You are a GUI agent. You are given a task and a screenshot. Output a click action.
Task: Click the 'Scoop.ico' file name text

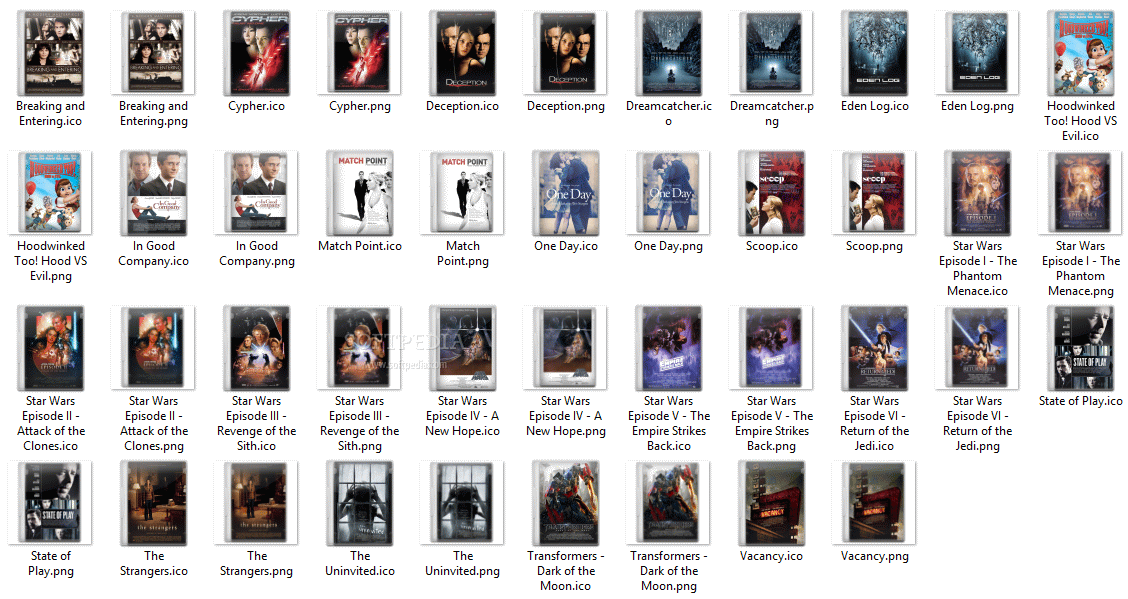[x=771, y=247]
